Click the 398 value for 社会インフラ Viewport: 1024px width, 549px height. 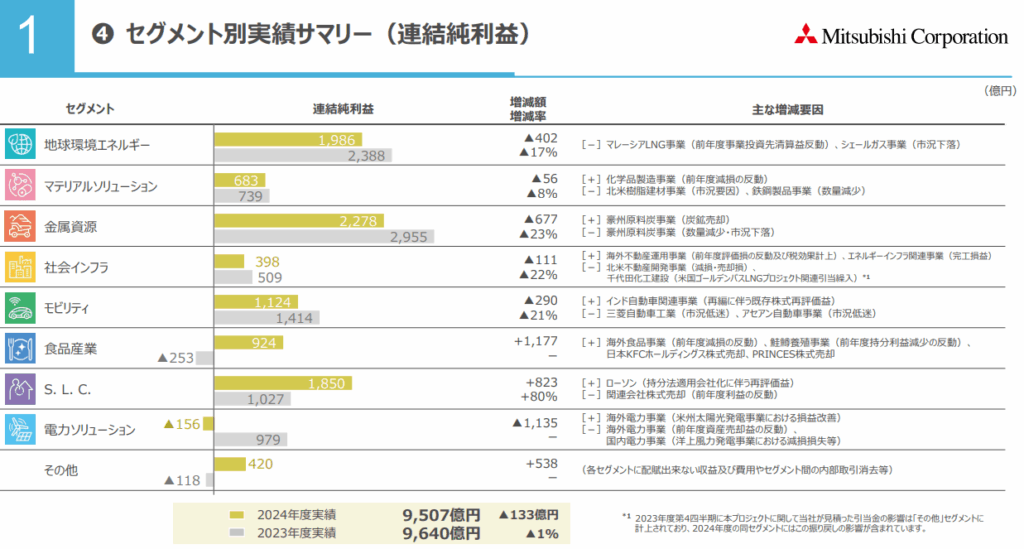point(267,262)
